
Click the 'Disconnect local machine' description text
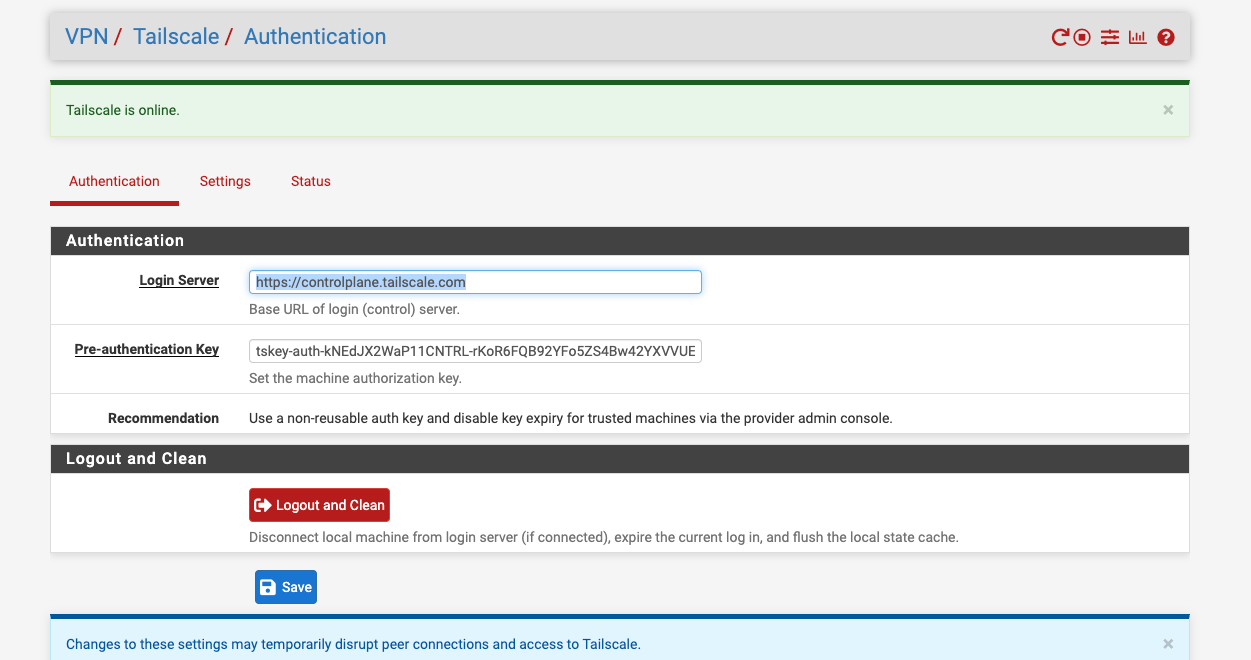604,537
